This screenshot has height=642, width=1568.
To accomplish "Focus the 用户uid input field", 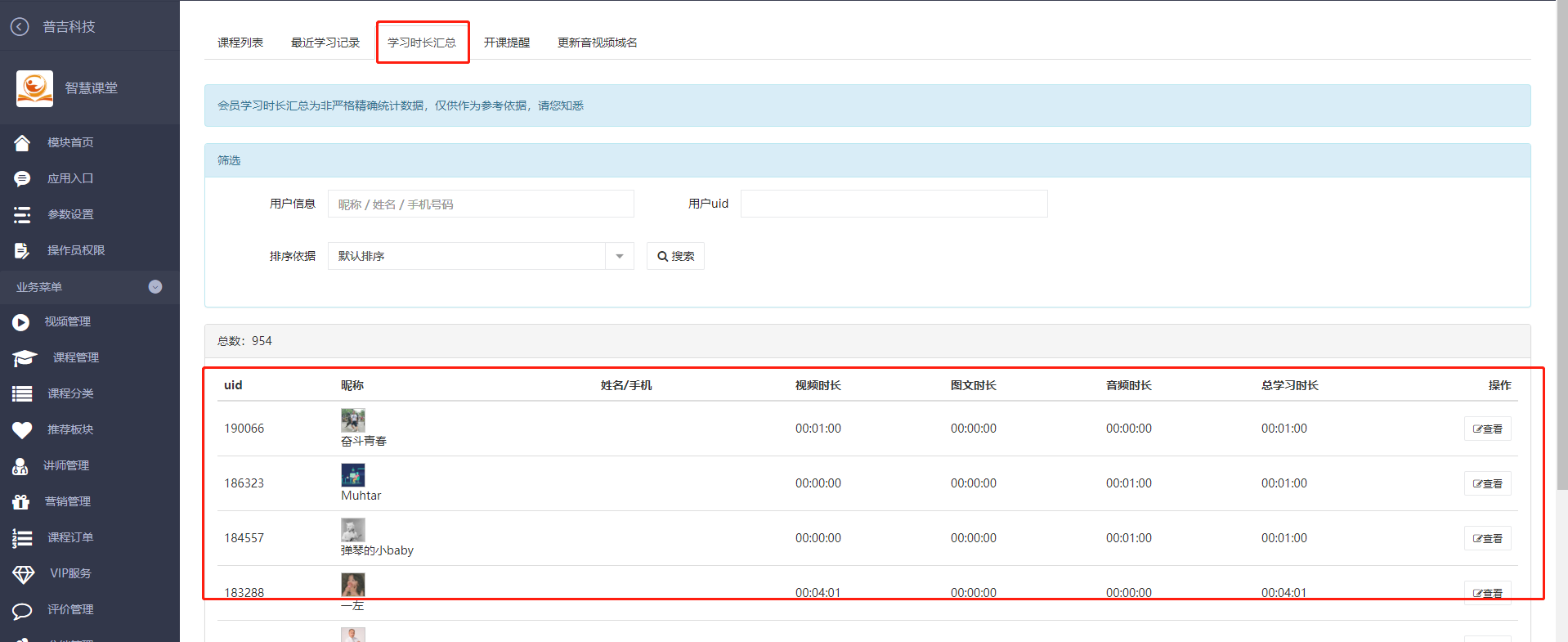I will tap(894, 204).
